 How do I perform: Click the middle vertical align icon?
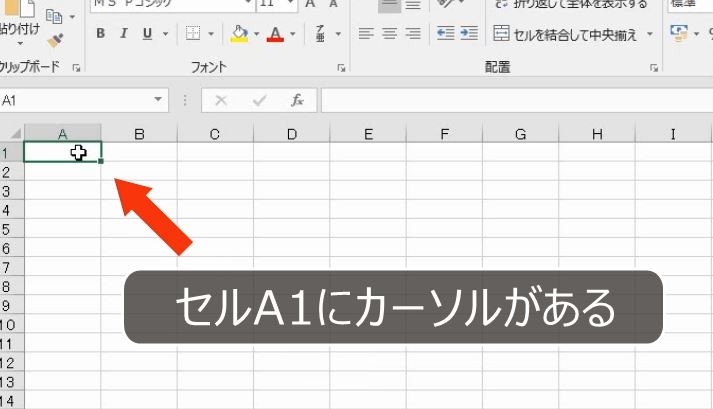pos(390,5)
